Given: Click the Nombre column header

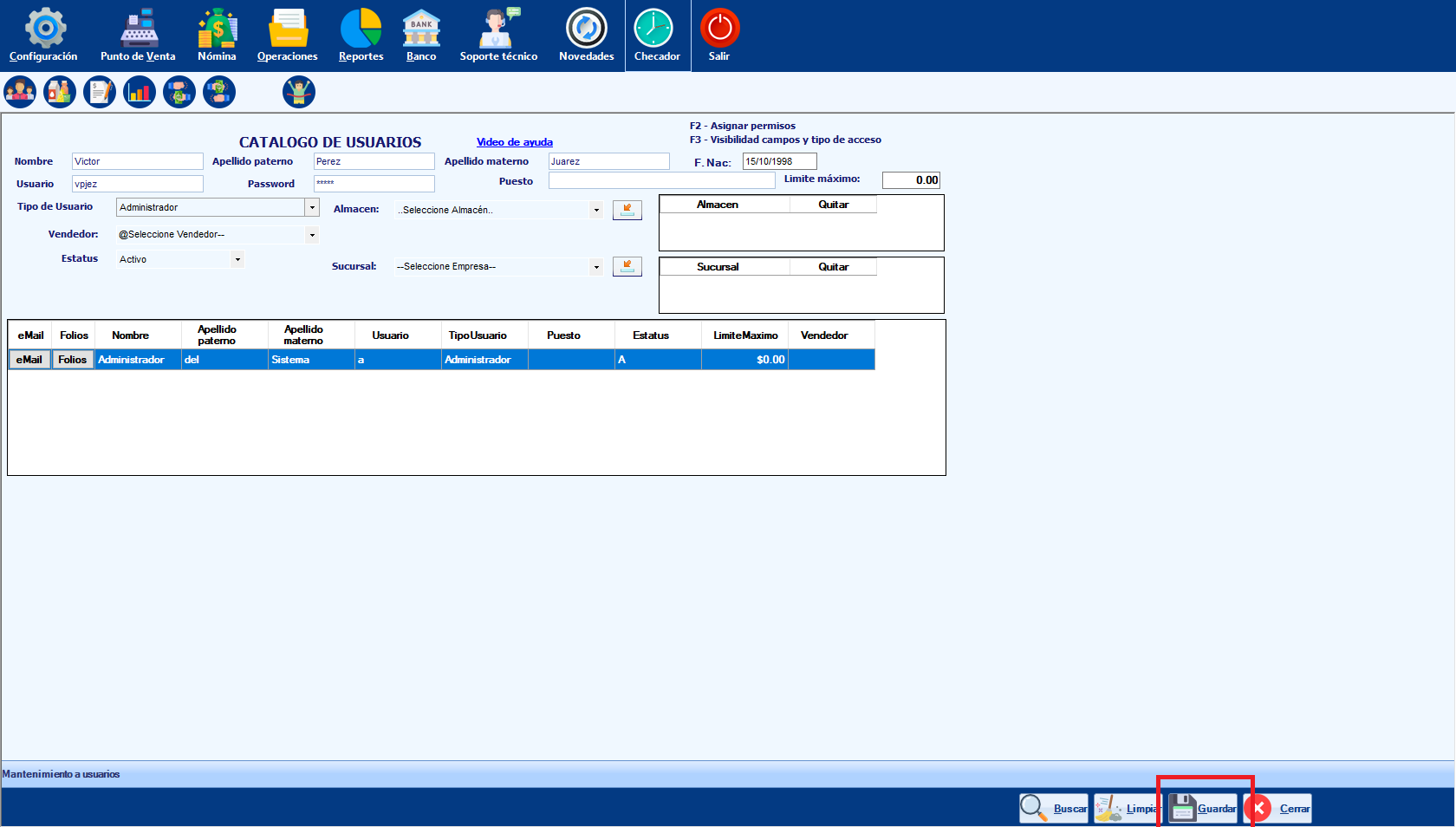Looking at the screenshot, I should (x=138, y=335).
